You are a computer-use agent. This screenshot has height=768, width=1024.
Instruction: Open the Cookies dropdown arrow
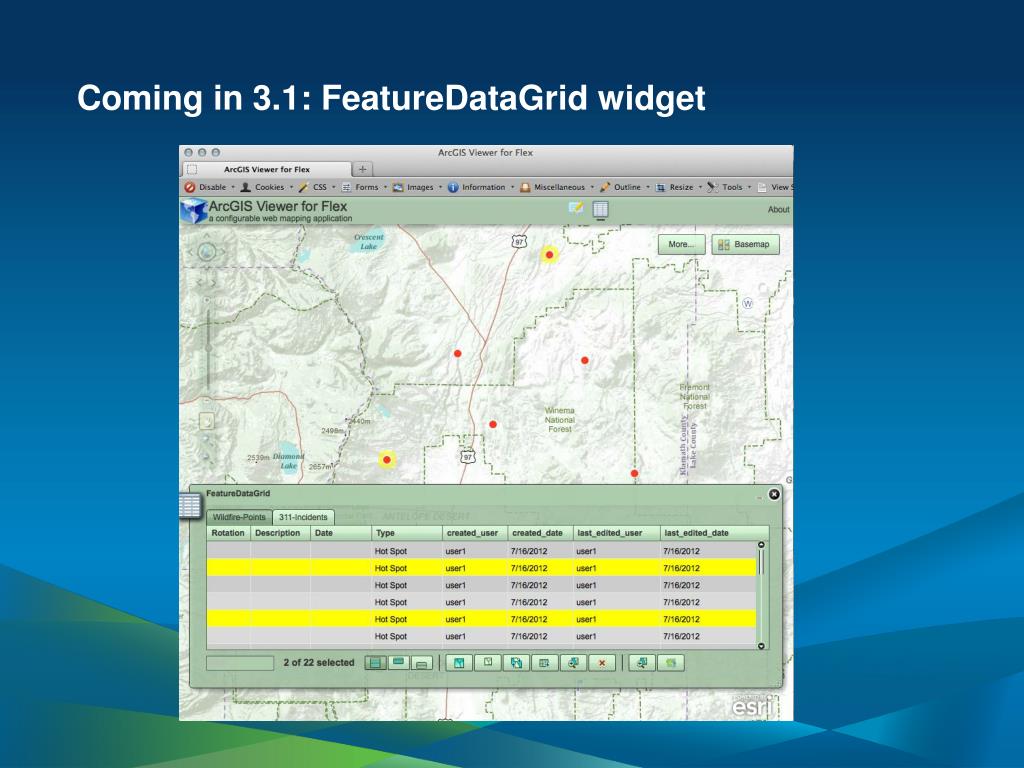pos(291,187)
